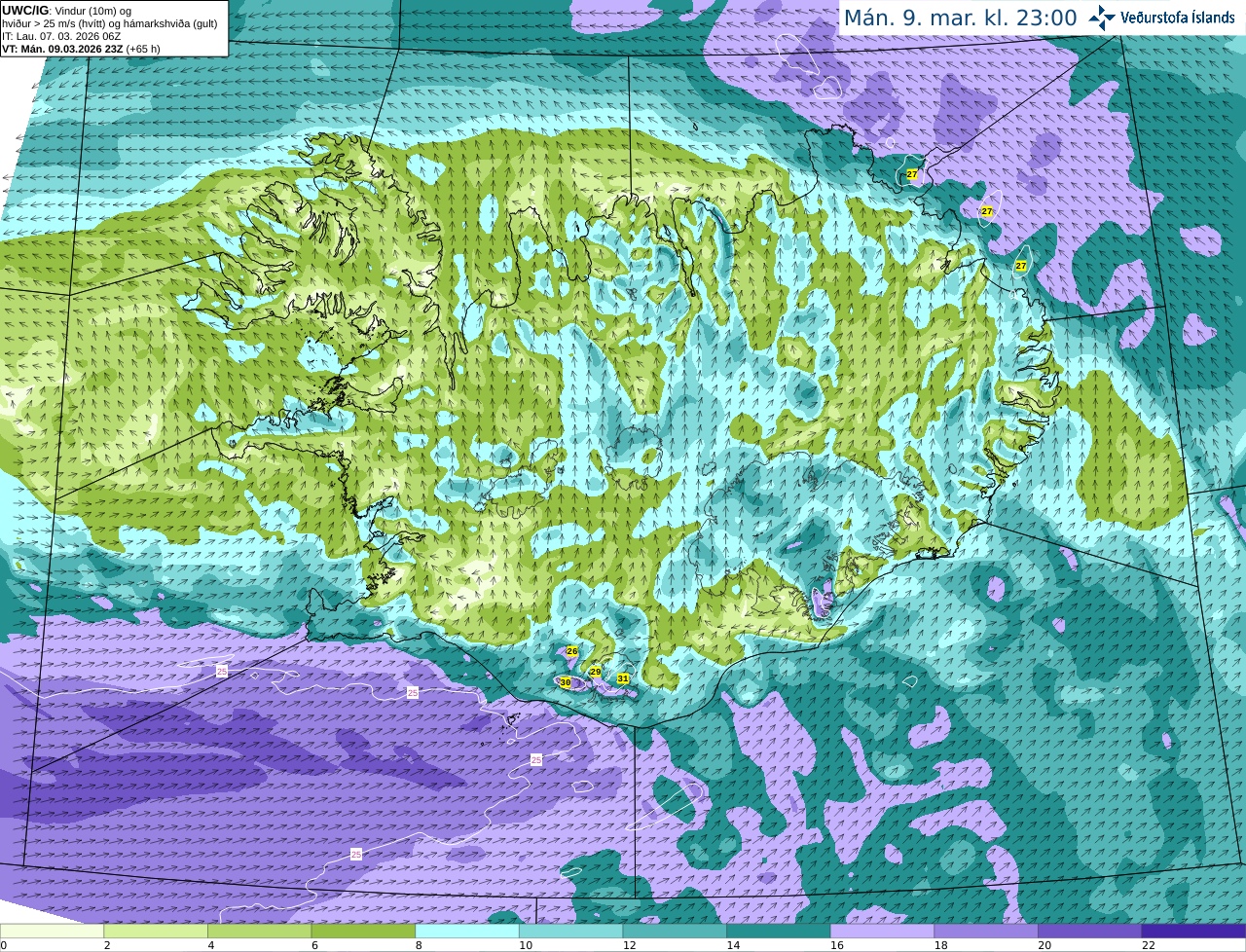Click the yellow gust marker labeled 26
The image size is (1246, 952).
click(572, 651)
